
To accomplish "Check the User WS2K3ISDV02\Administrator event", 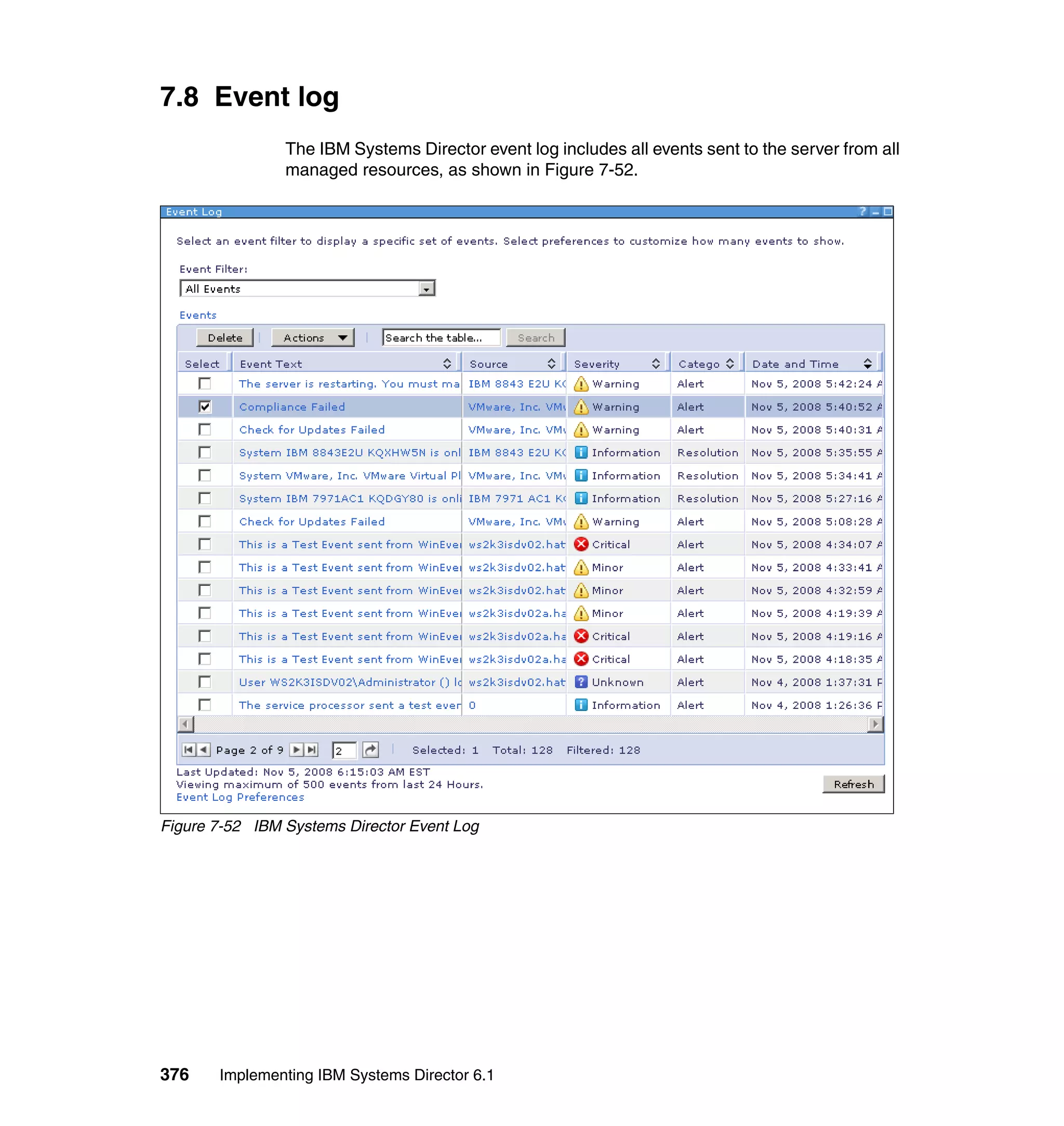I will coord(205,682).
